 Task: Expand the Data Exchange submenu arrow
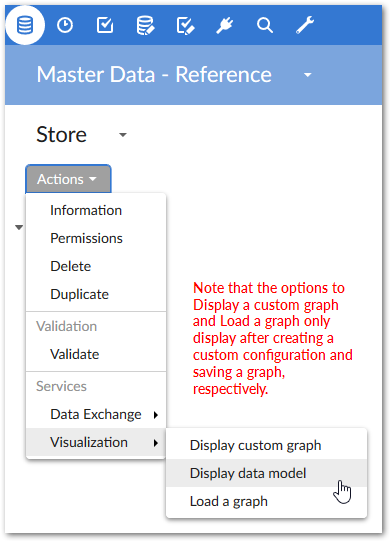click(156, 415)
